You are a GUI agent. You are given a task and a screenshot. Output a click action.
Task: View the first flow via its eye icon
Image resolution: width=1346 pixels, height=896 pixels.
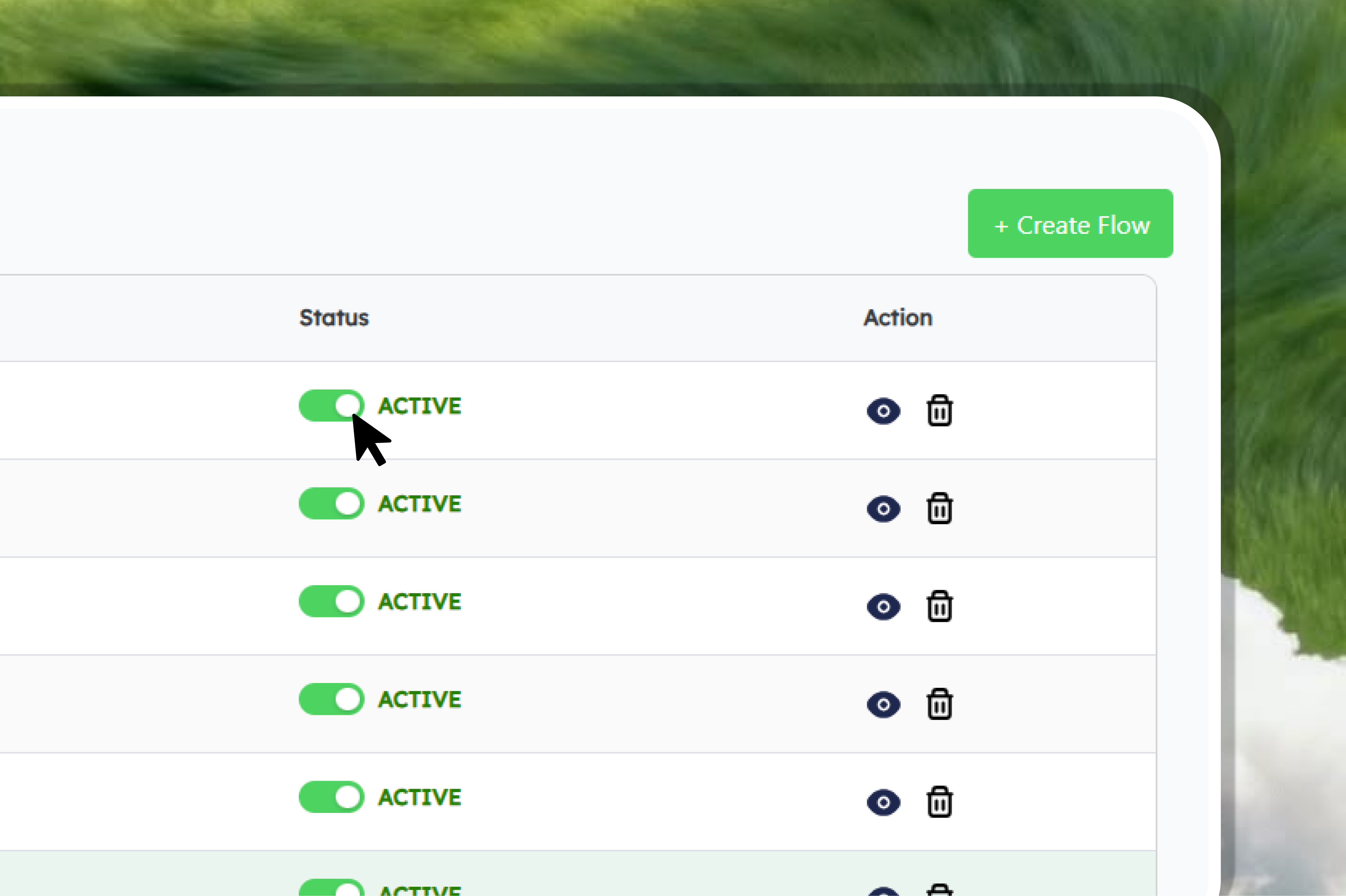[x=884, y=411]
